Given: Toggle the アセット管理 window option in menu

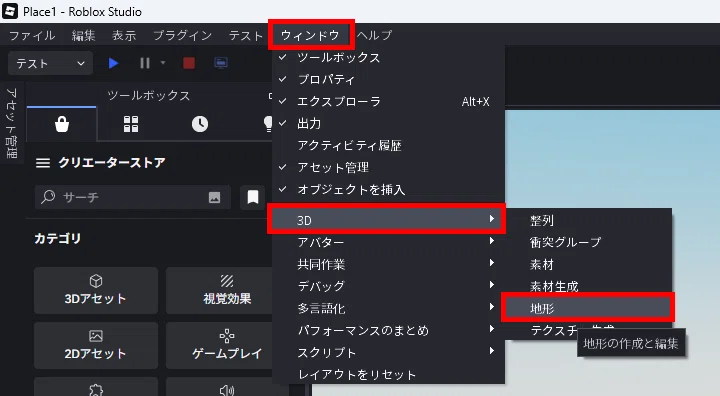Looking at the screenshot, I should (x=388, y=168).
